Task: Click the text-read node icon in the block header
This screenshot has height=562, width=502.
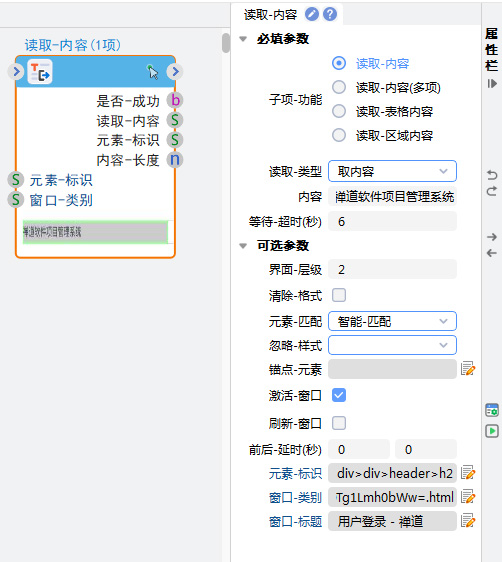Action: pyautogui.click(x=40, y=72)
